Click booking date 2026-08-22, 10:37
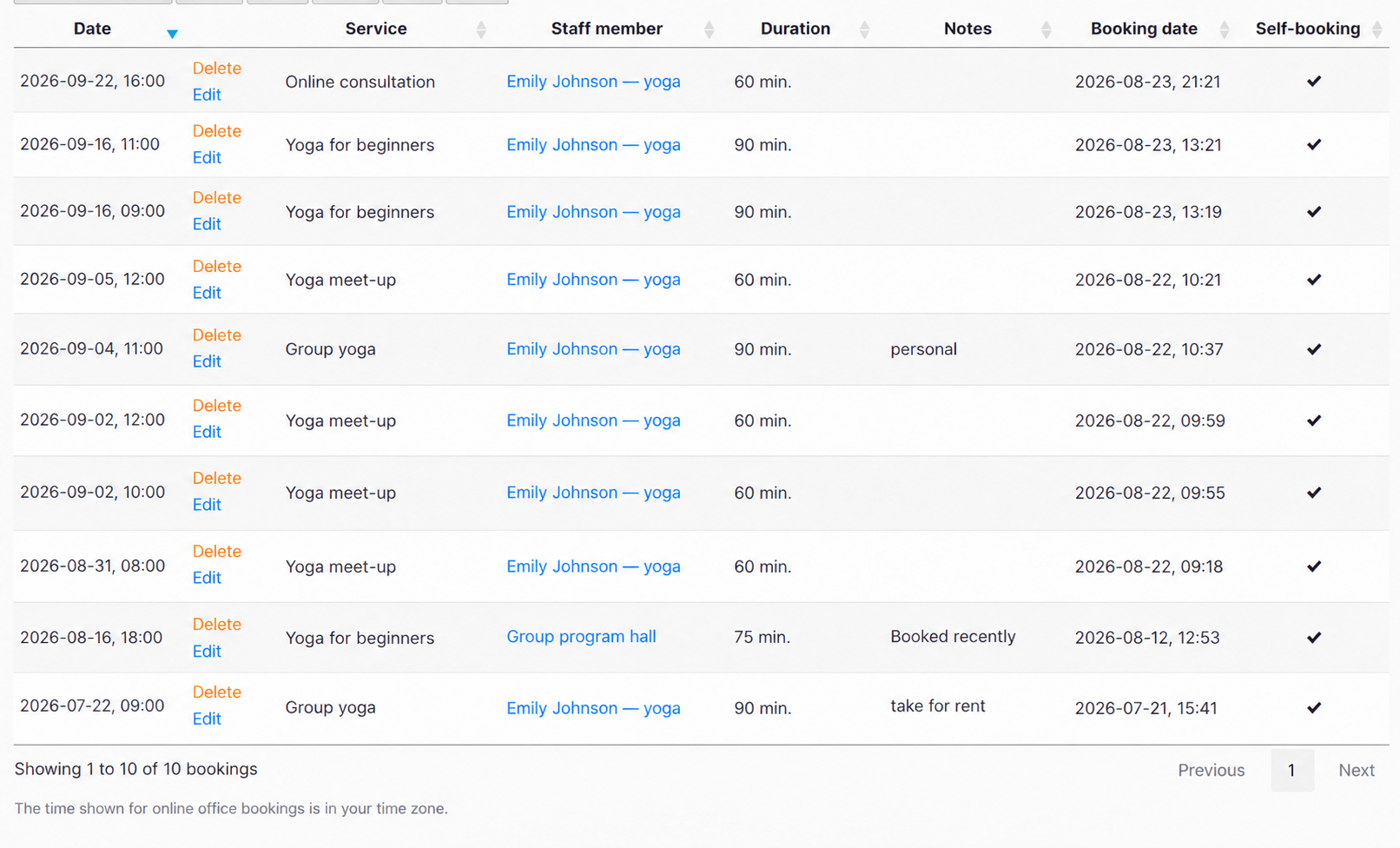 (1148, 349)
